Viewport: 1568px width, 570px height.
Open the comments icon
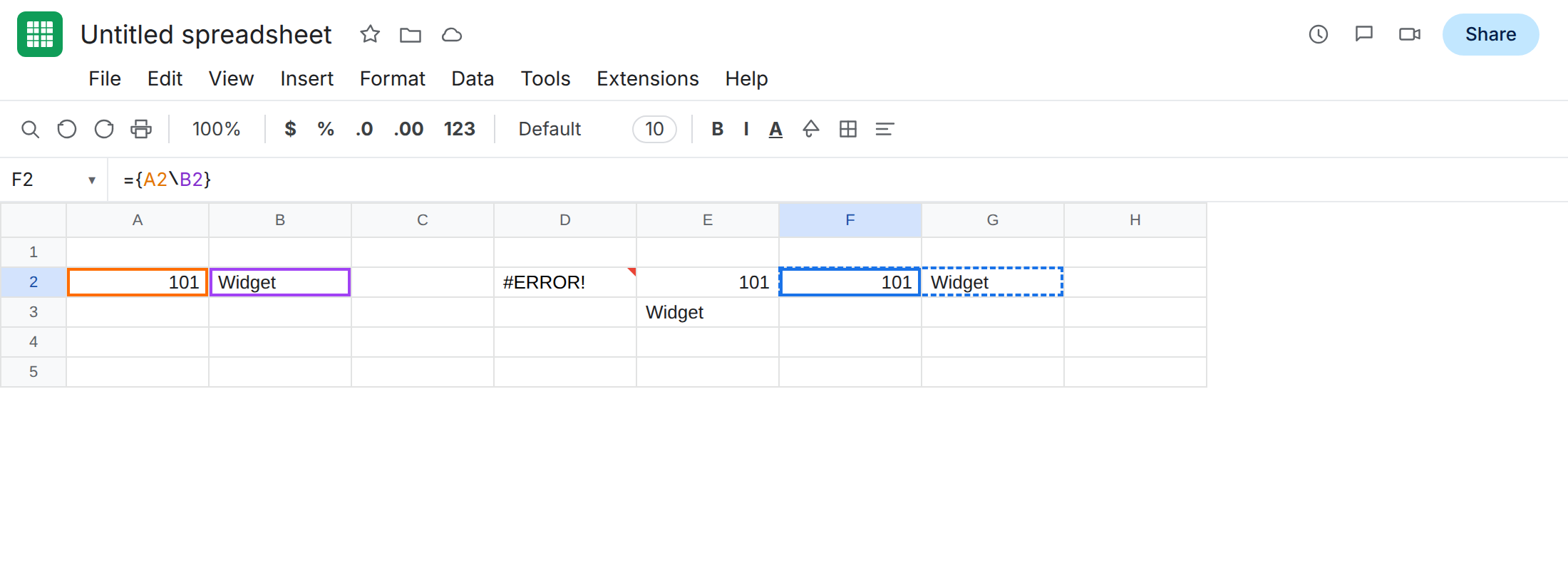[1364, 34]
